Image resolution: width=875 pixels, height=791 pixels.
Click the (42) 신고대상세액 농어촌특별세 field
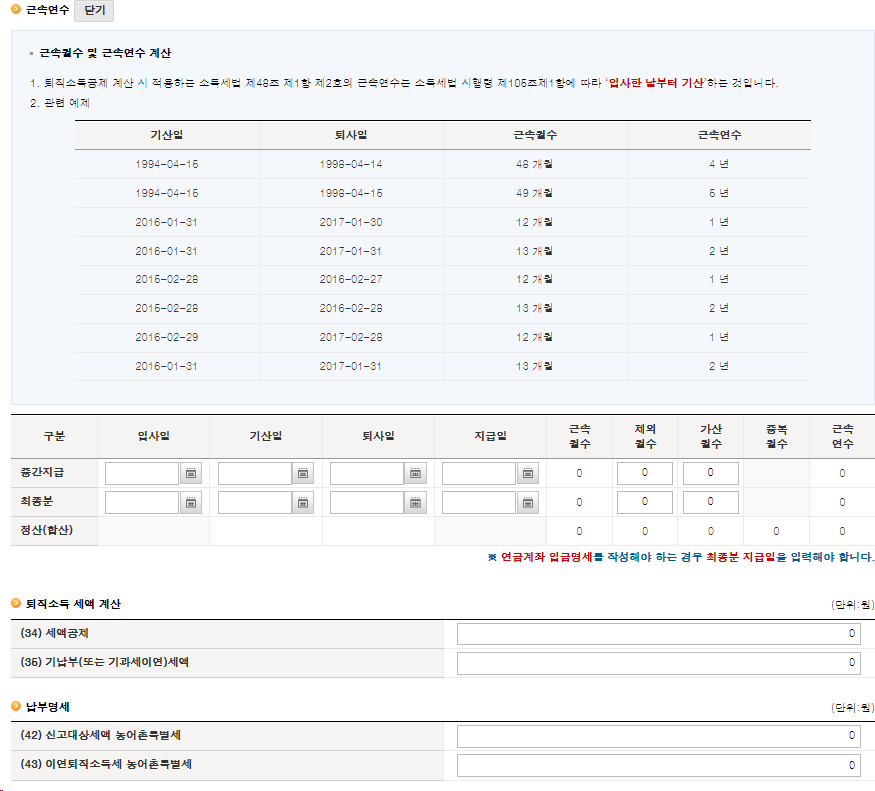pyautogui.click(x=657, y=735)
